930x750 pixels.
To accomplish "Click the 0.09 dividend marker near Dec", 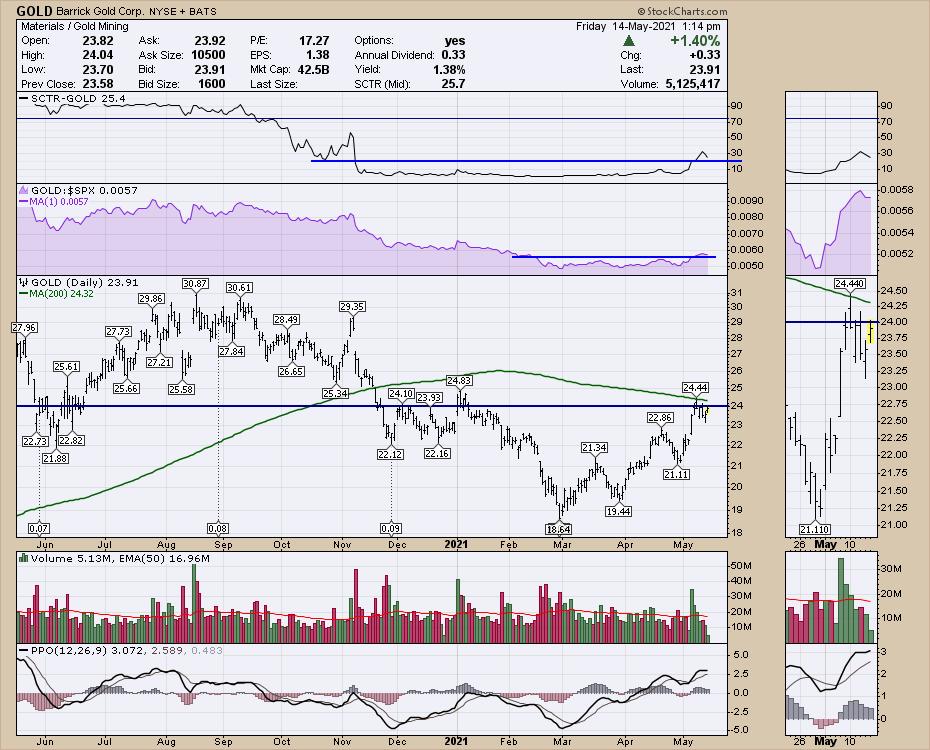I will (x=391, y=528).
